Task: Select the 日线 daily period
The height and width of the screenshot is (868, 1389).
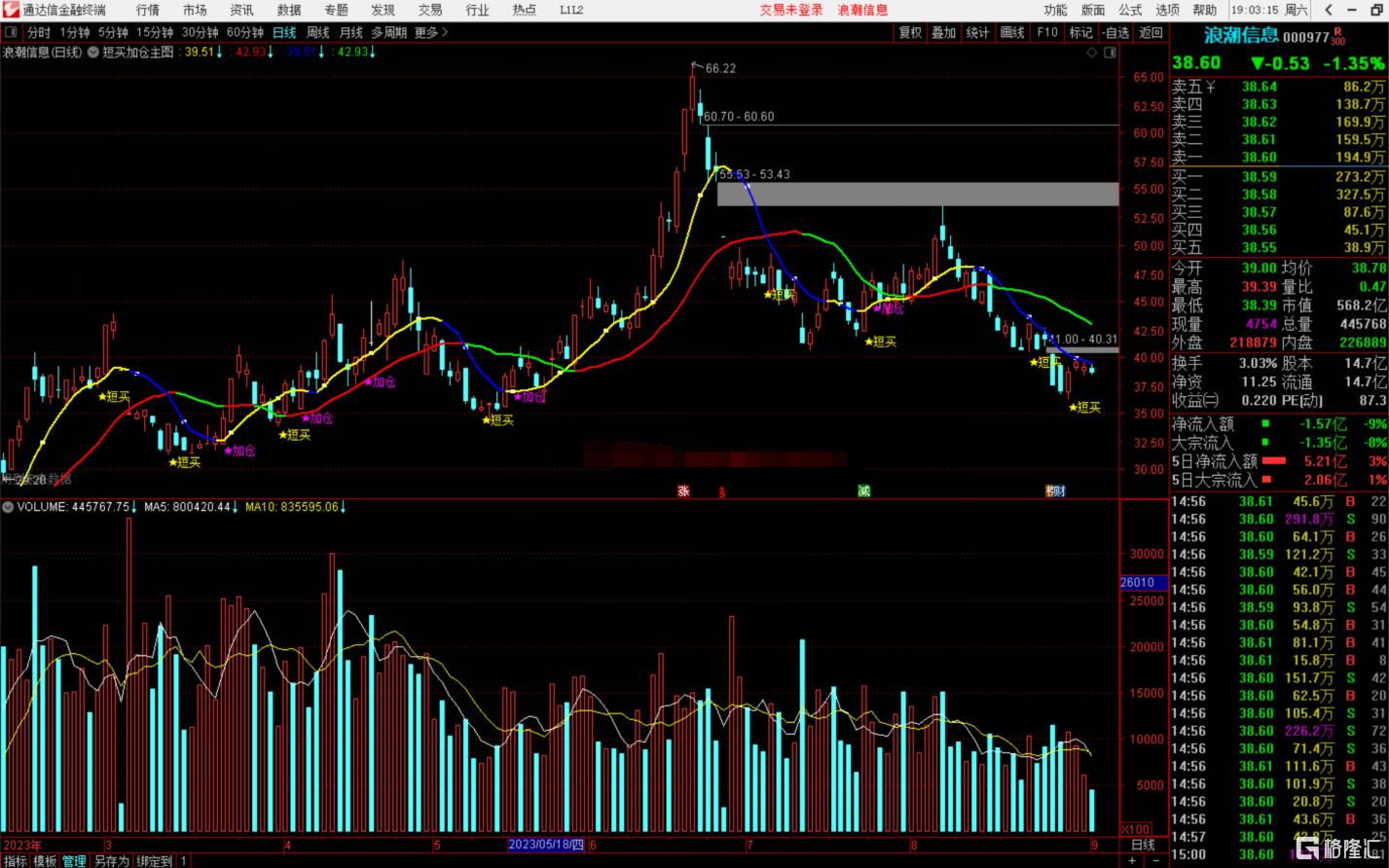Action: coord(284,32)
